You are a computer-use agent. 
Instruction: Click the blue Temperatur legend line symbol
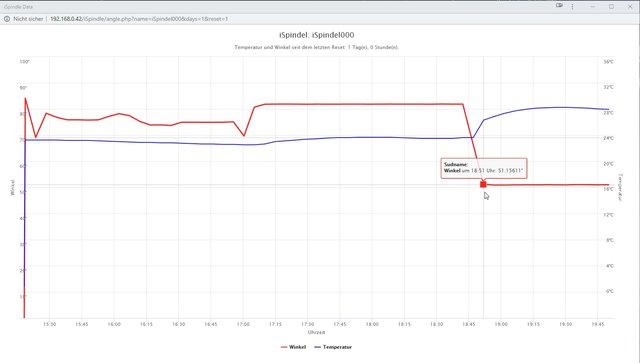[x=318, y=347]
